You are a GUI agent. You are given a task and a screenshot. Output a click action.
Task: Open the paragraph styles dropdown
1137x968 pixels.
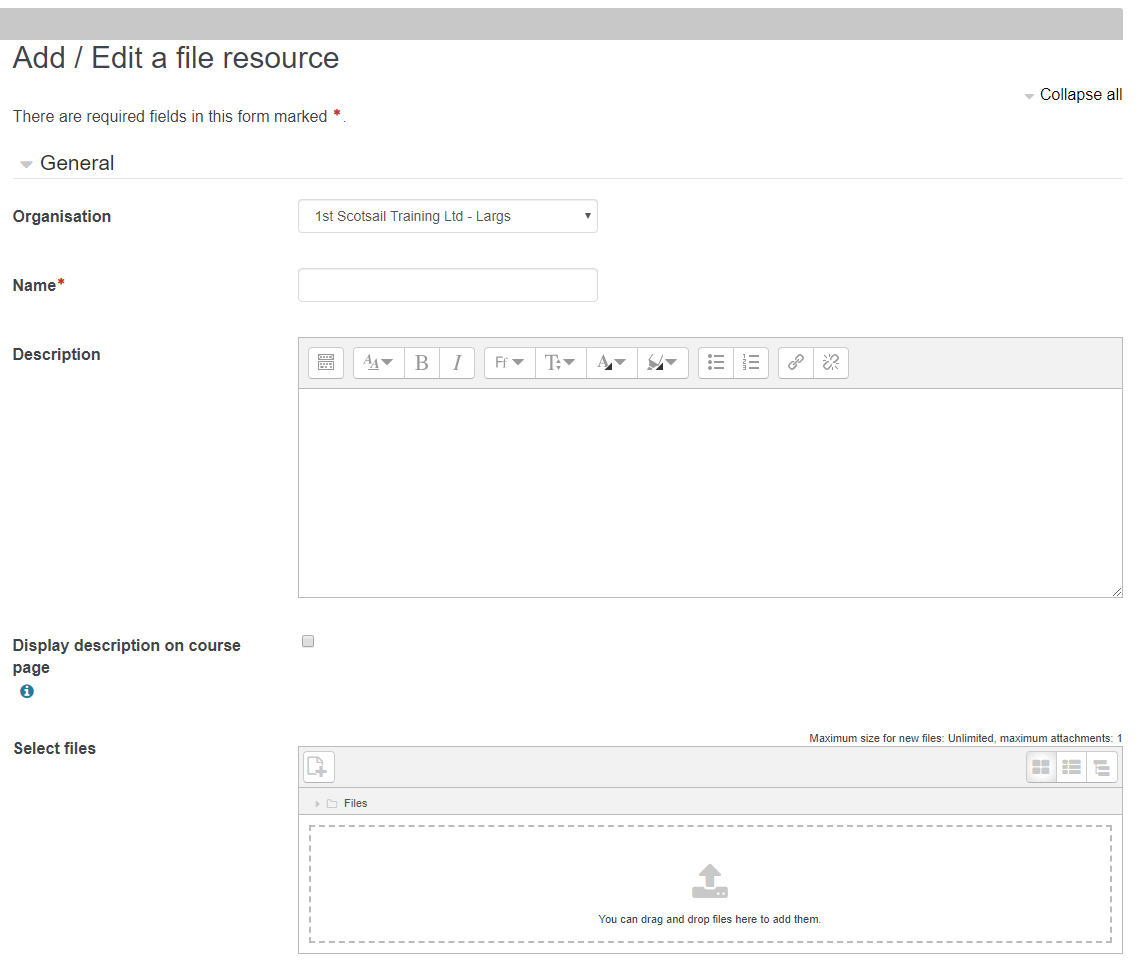(x=378, y=363)
